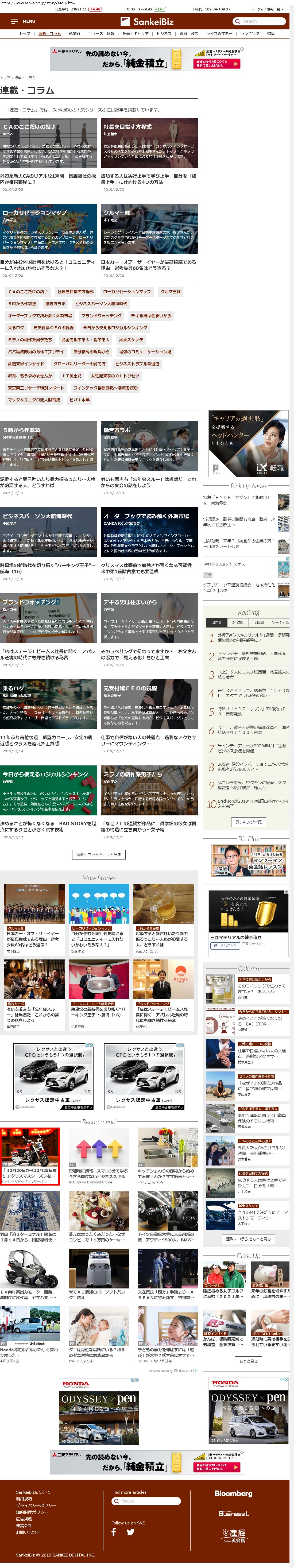The width and height of the screenshot is (294, 1568).
Task: Click the Business i. logo in footer
Action: 233,1513
